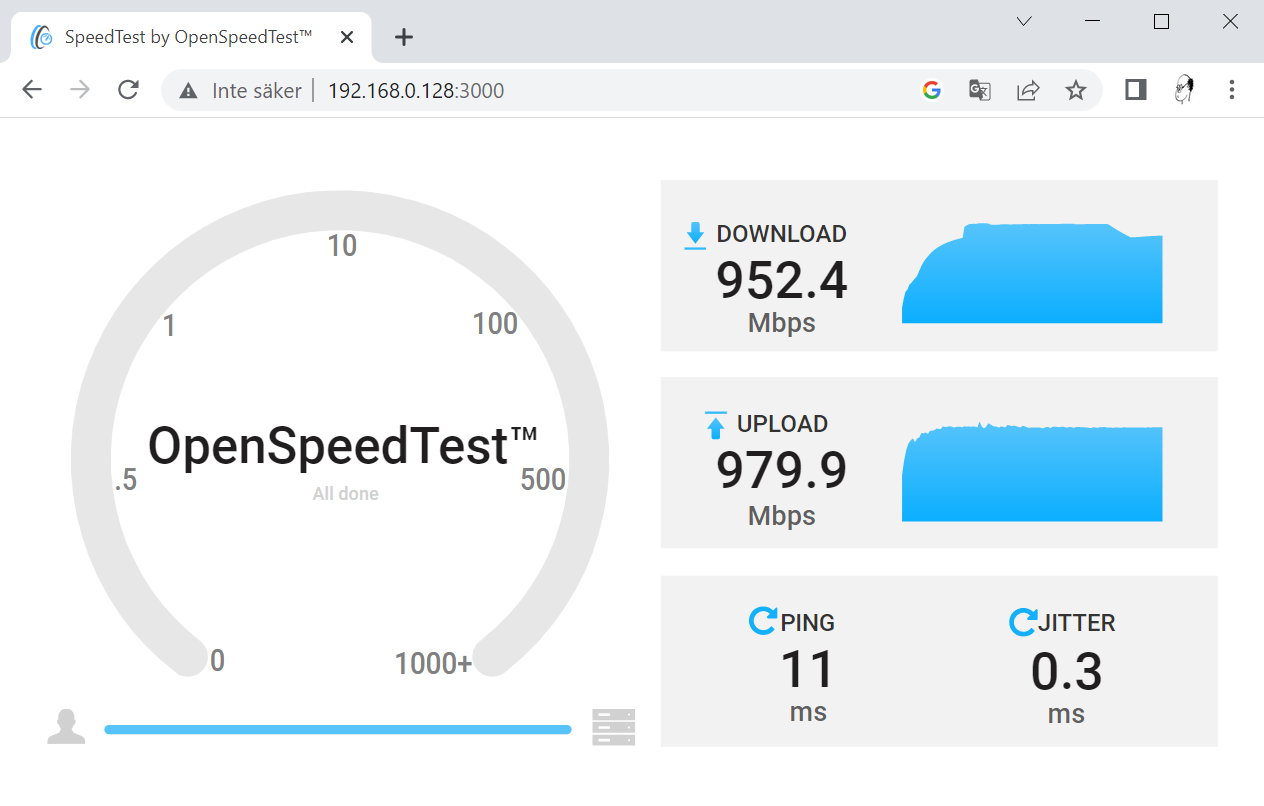The height and width of the screenshot is (806, 1264).
Task: Click the DOWNLOAD label
Action: pyautogui.click(x=782, y=234)
